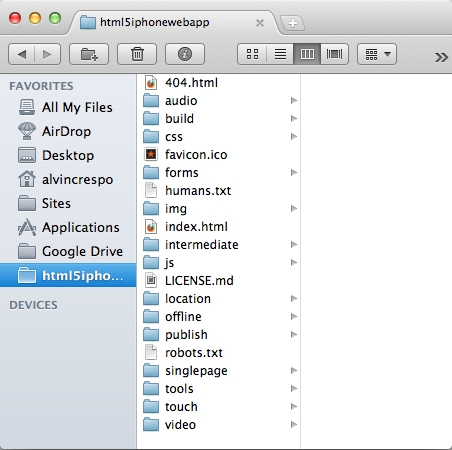Go back with the left arrow button
The width and height of the screenshot is (452, 450).
(x=22, y=54)
